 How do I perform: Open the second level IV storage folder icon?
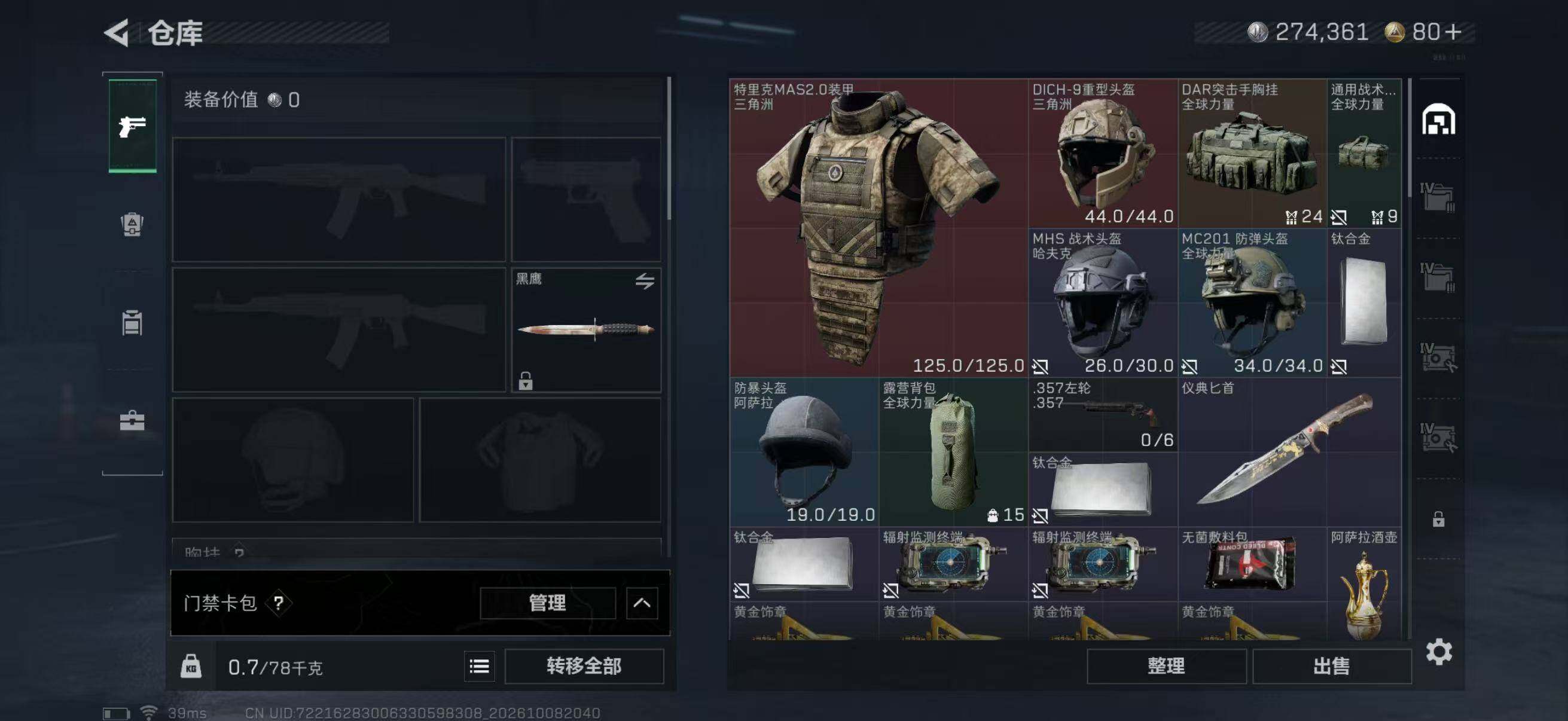tap(1438, 277)
